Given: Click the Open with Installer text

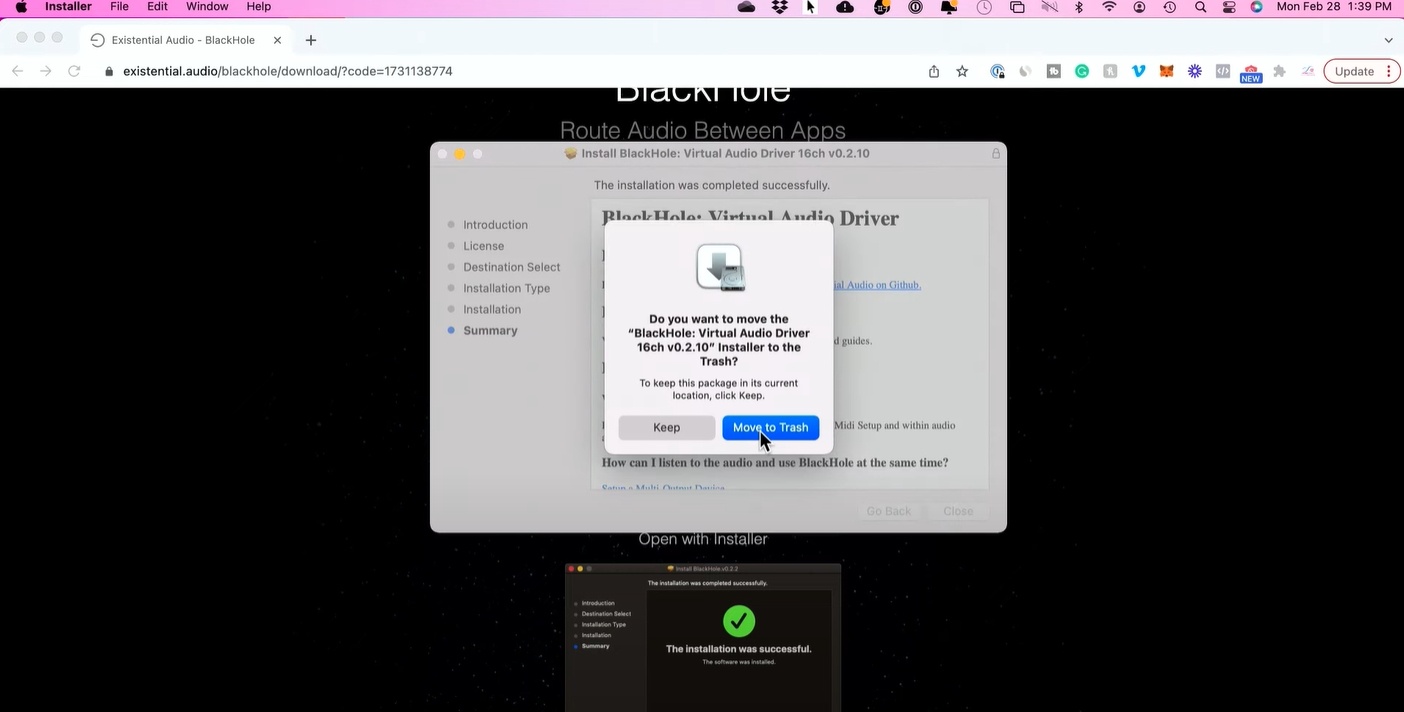Looking at the screenshot, I should point(703,539).
